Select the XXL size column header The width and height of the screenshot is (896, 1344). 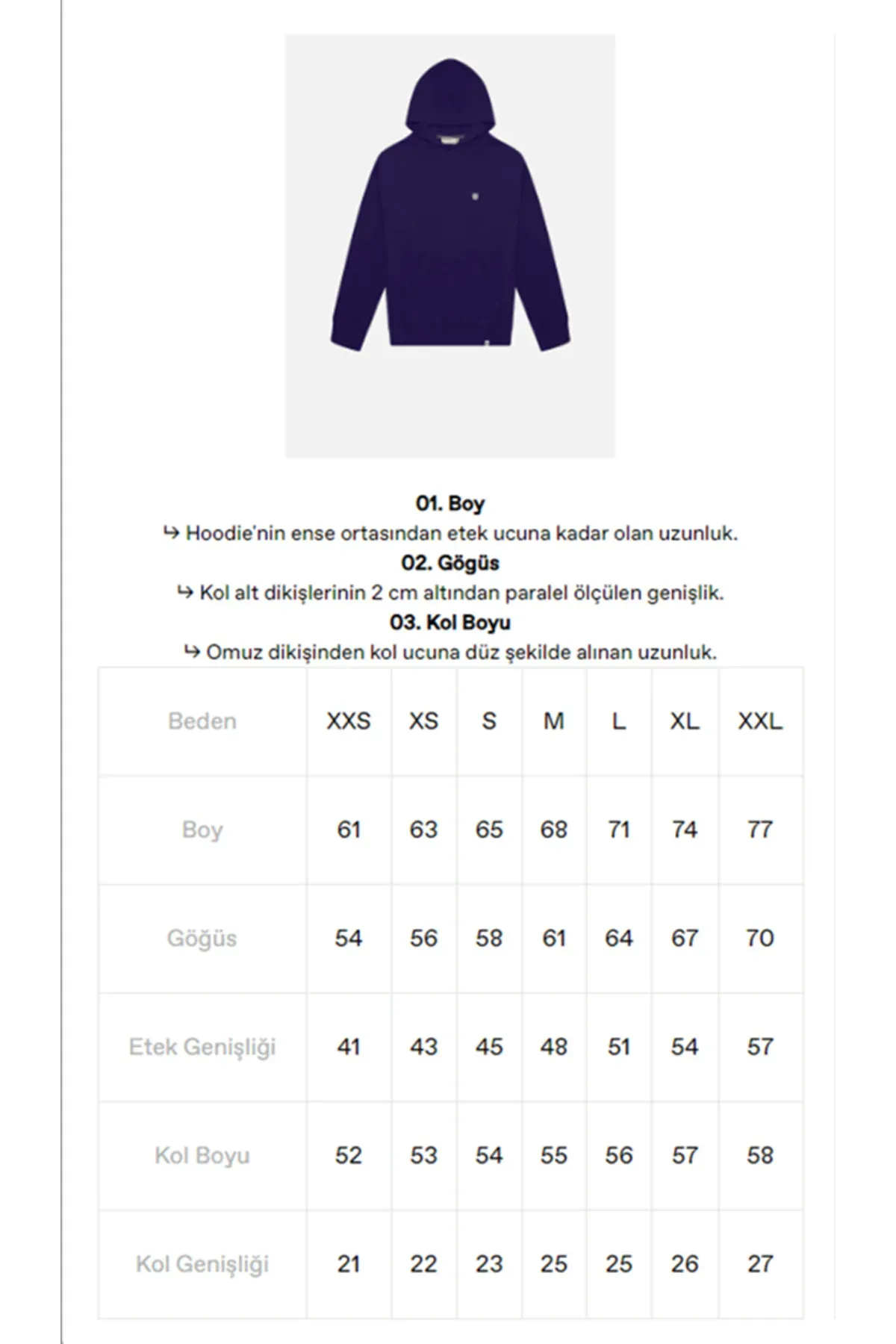pos(760,721)
